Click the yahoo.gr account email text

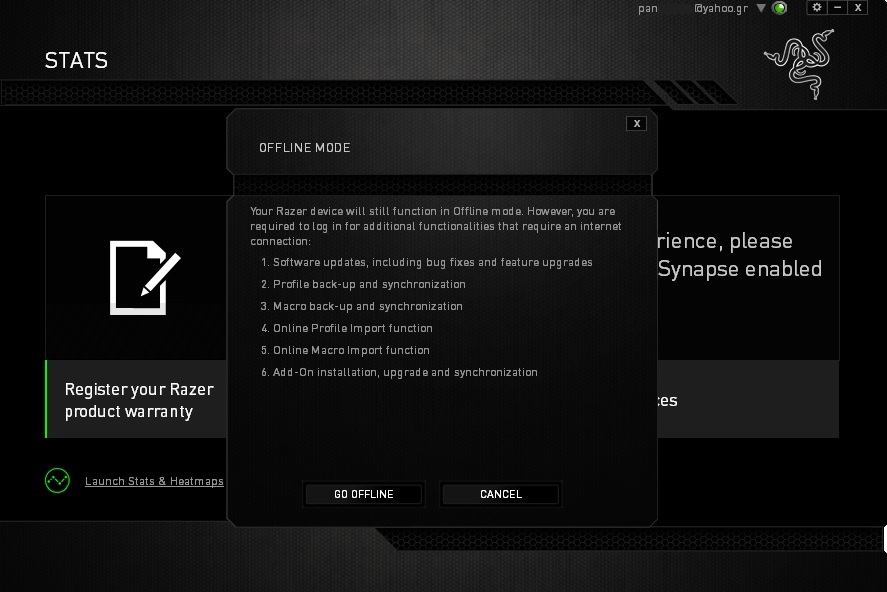point(692,8)
